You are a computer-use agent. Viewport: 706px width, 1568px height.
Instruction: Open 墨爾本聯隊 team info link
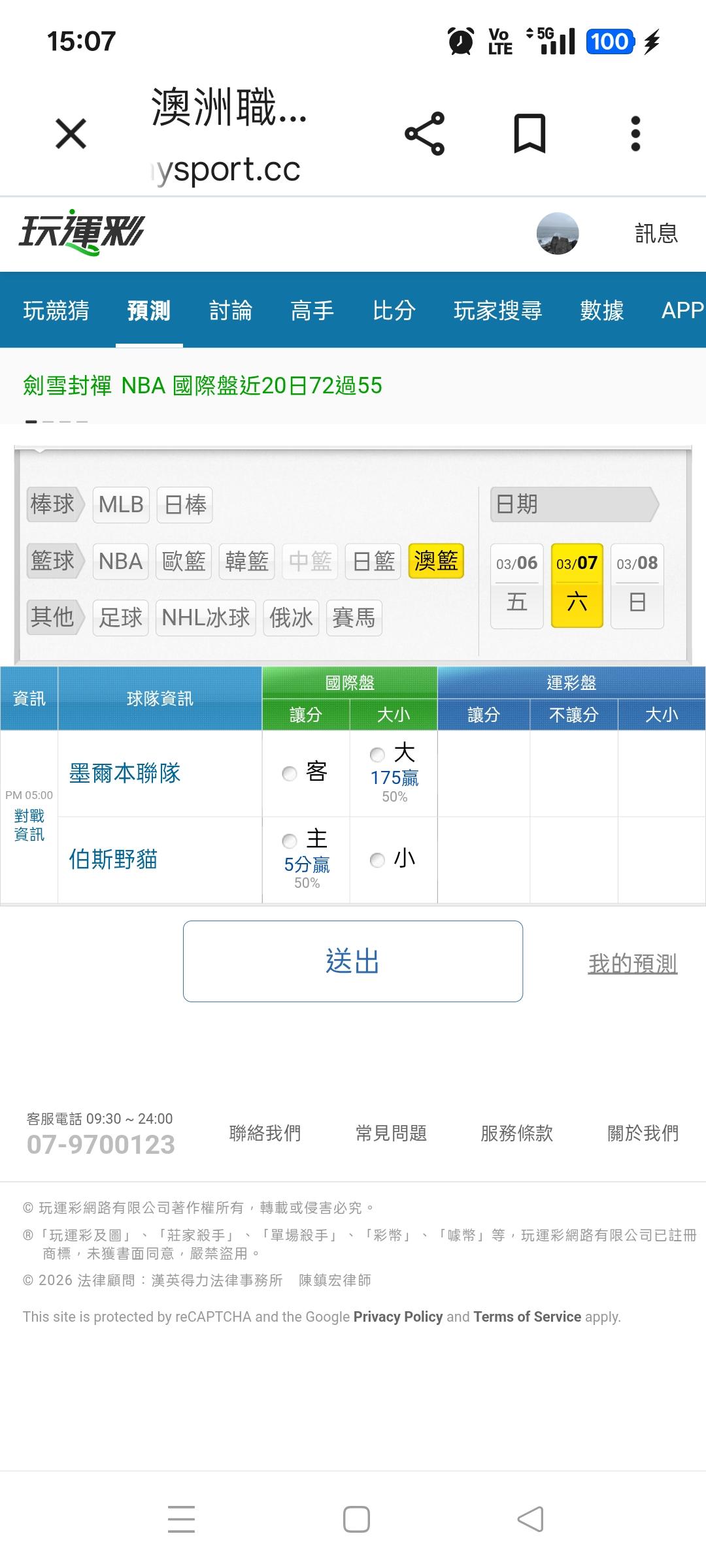[125, 774]
